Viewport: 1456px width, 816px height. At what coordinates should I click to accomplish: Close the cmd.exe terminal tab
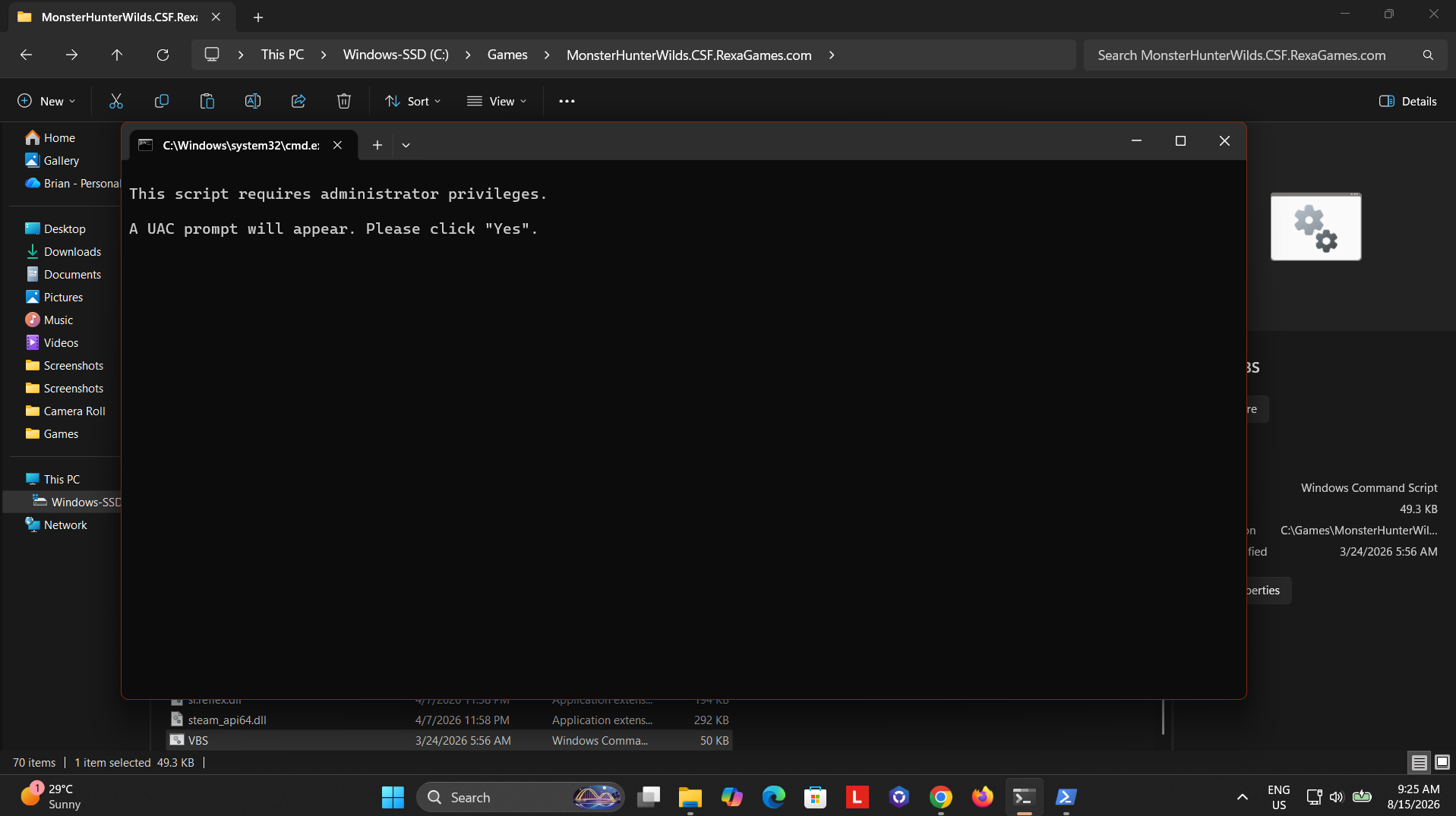pos(337,145)
